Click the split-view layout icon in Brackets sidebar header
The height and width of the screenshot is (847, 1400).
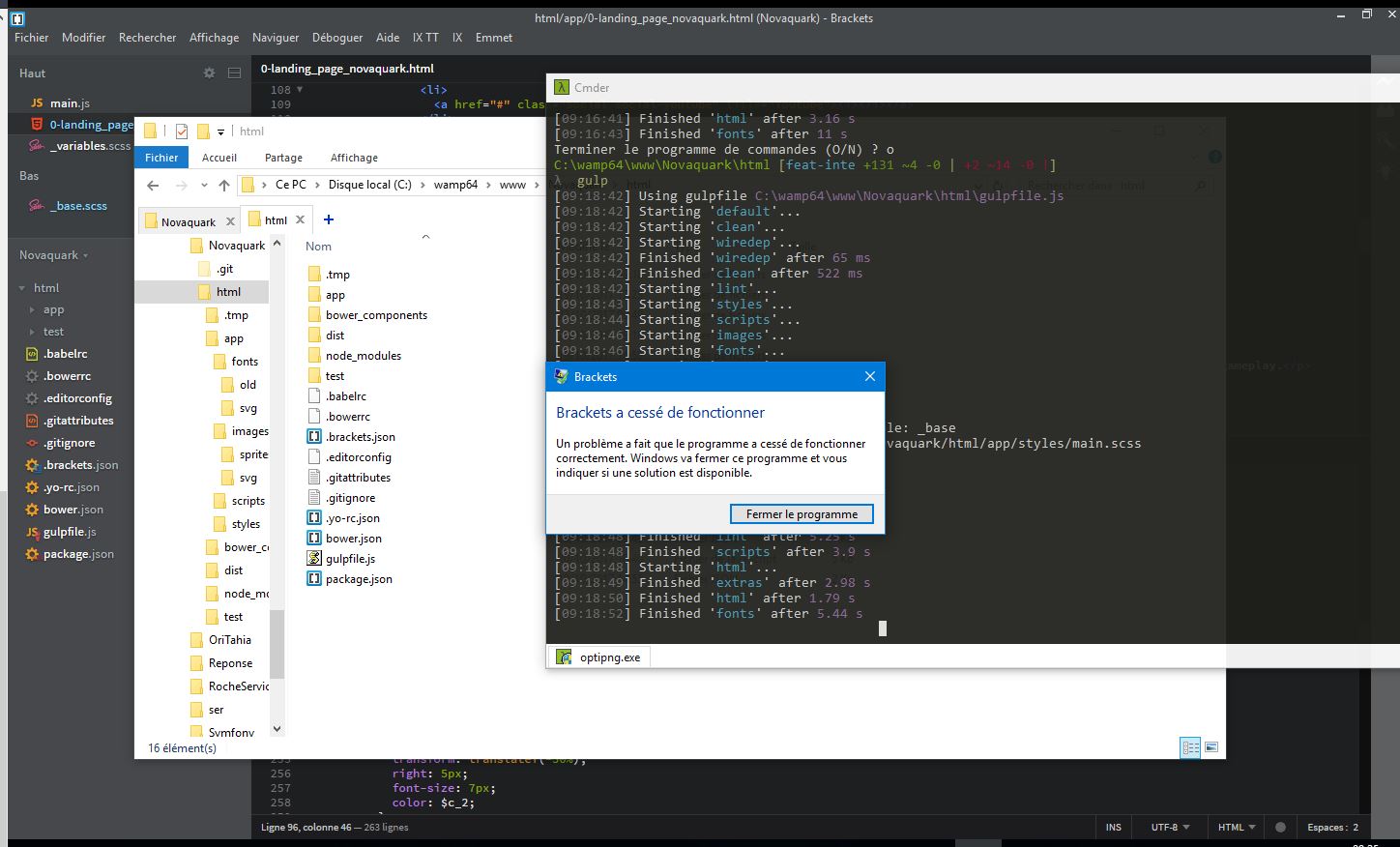click(234, 73)
